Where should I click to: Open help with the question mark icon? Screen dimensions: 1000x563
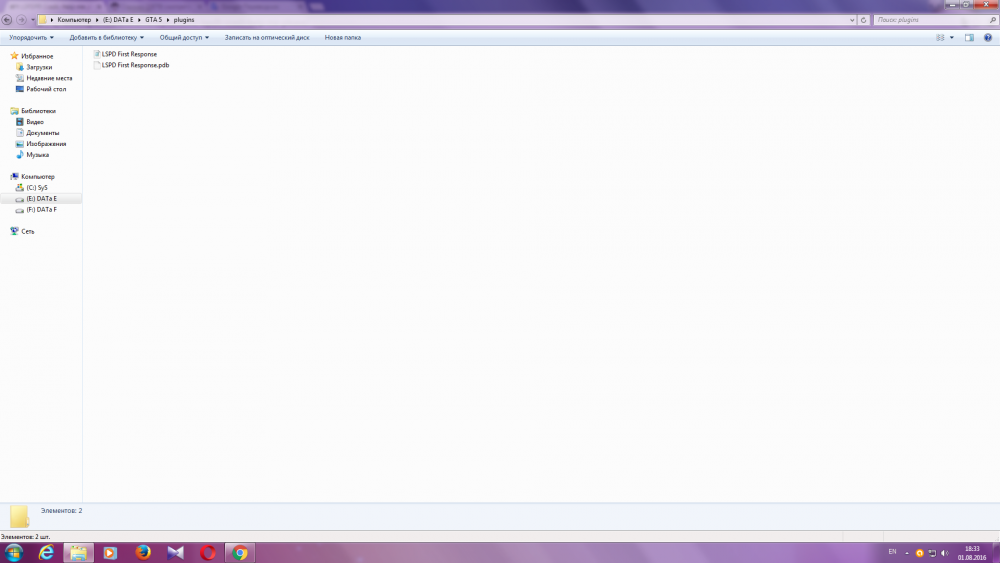(x=988, y=38)
